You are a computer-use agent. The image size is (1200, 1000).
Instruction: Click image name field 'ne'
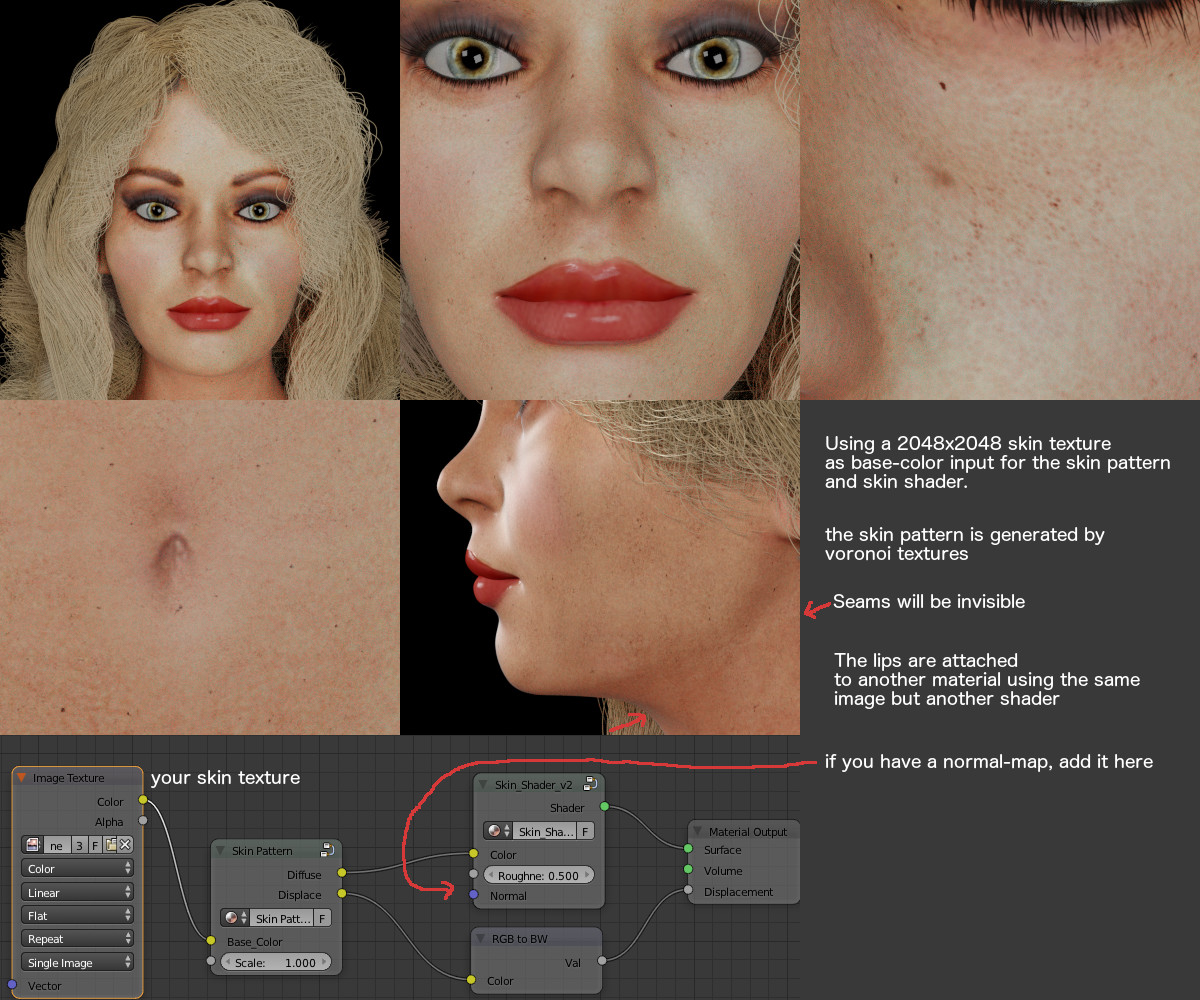[57, 845]
